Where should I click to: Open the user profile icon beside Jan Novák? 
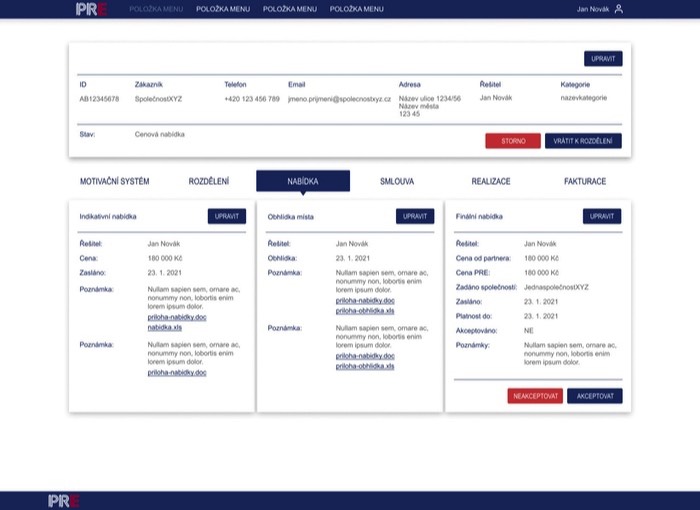point(618,9)
